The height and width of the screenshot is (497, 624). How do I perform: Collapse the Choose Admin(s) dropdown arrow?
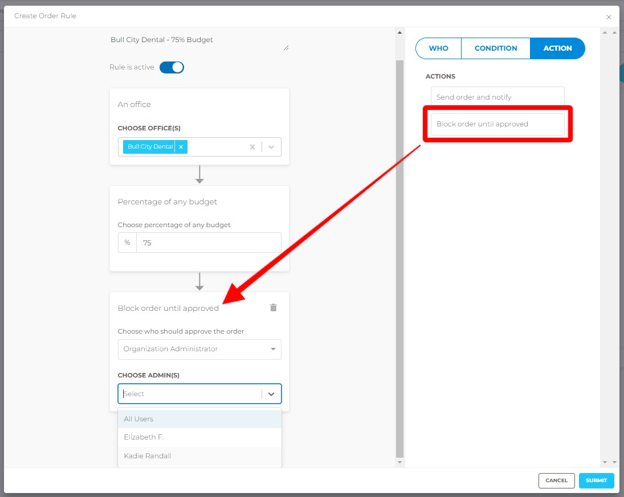click(x=271, y=394)
